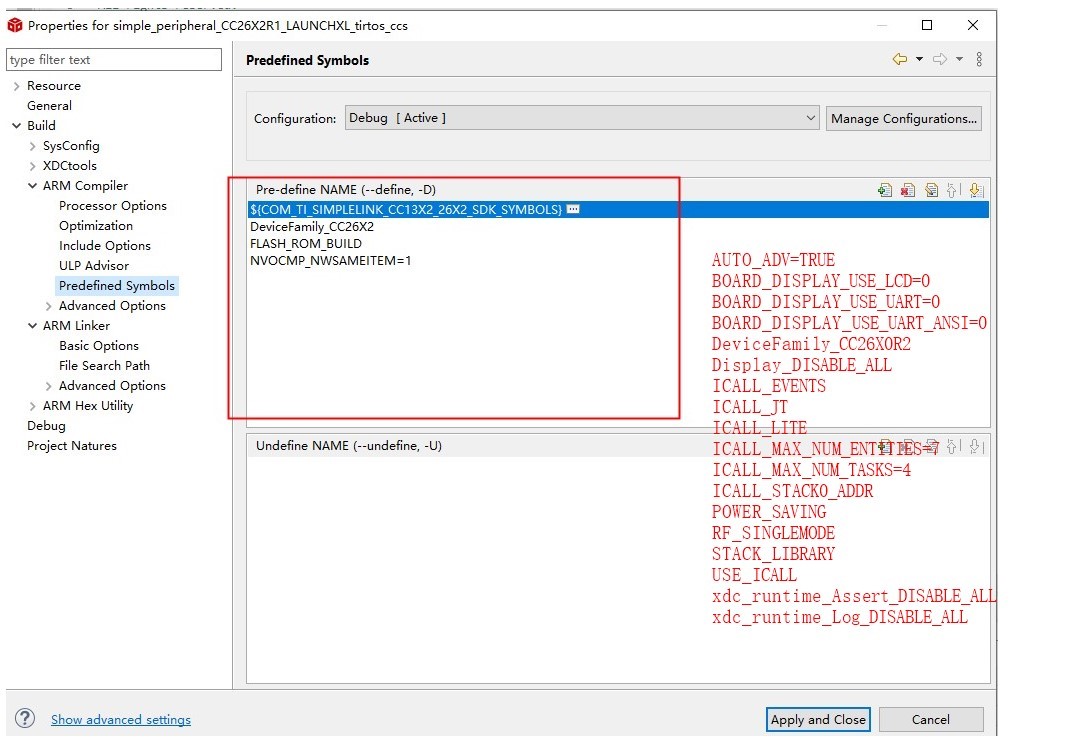Viewport: 1083px width, 737px height.
Task: Select ARM Linker label in tree
Action: point(76,326)
